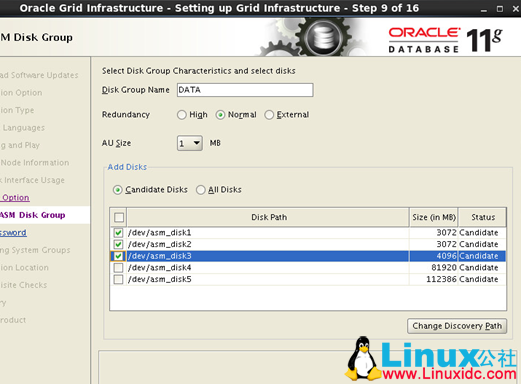Minimize the installer window
This screenshot has height=384, width=521.
484,9
